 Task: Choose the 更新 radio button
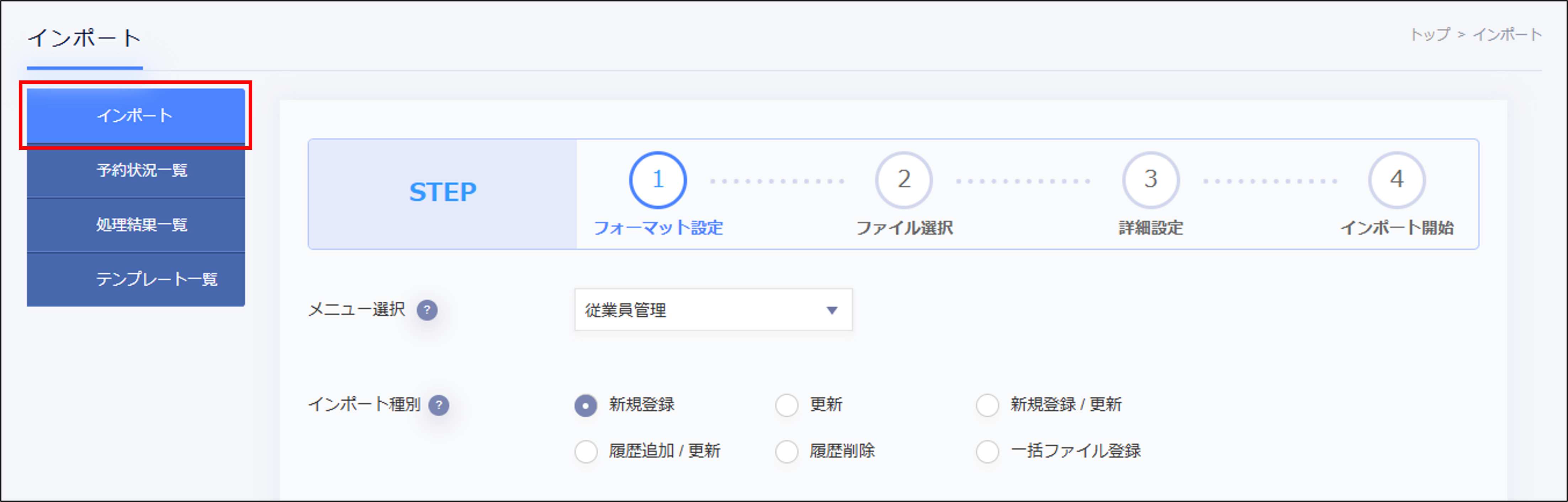[786, 405]
